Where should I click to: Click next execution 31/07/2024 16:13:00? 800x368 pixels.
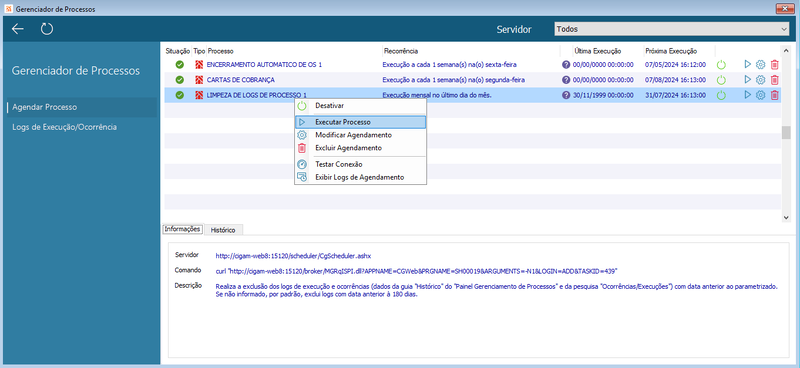point(675,95)
